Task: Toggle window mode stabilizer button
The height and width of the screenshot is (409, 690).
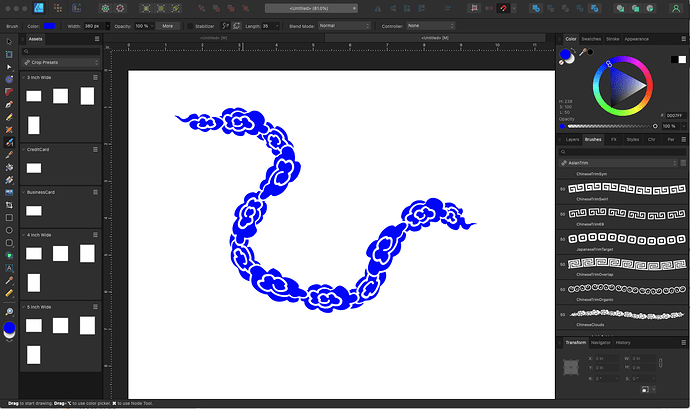Action: (236, 25)
